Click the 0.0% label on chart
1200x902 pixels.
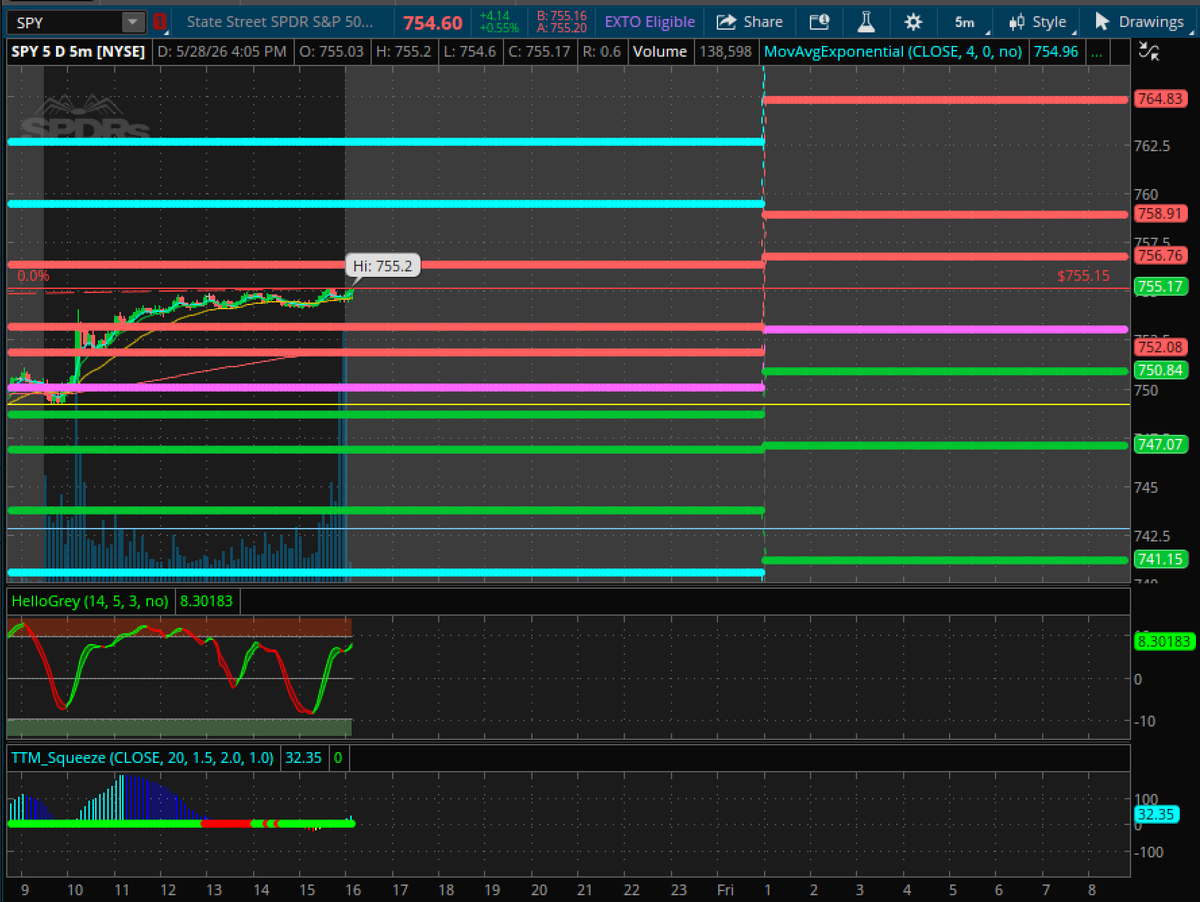point(33,275)
